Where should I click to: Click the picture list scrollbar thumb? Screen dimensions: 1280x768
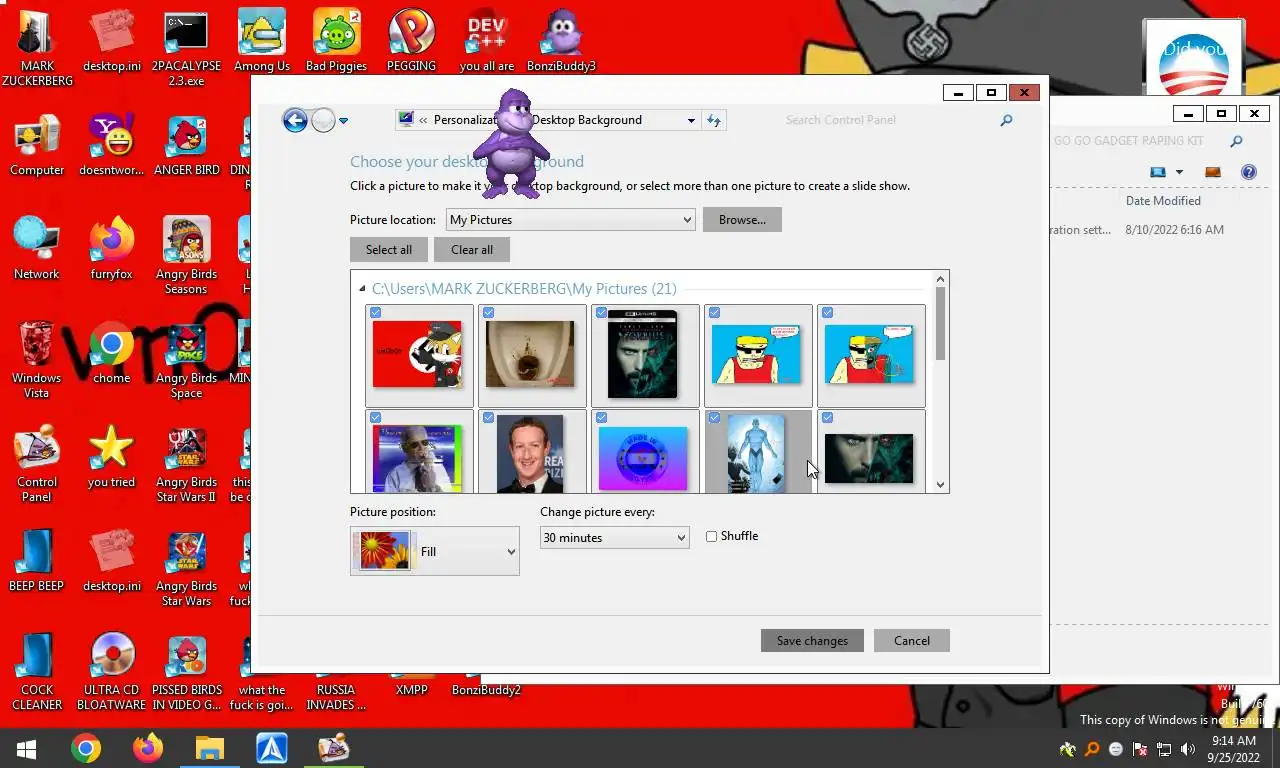click(x=940, y=322)
